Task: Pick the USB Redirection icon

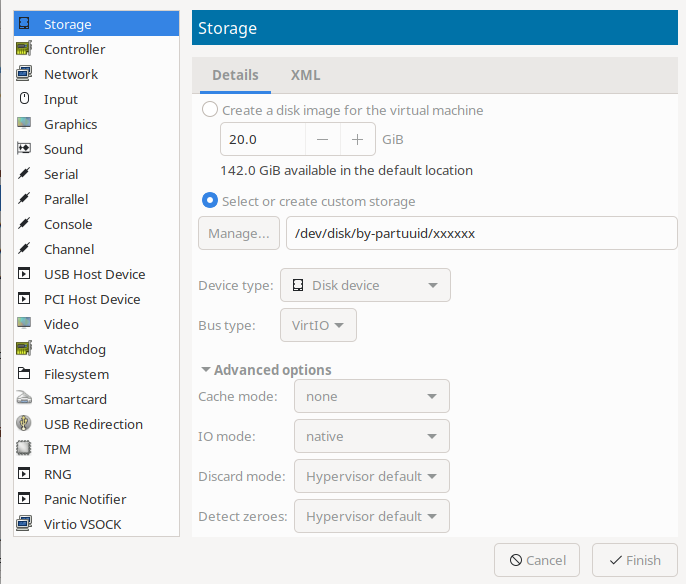Action: pos(24,424)
